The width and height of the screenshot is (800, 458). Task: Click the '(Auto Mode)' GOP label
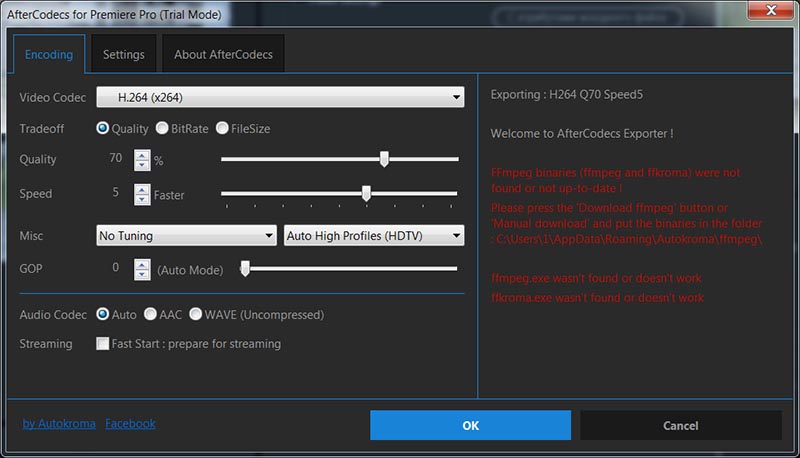click(x=190, y=270)
